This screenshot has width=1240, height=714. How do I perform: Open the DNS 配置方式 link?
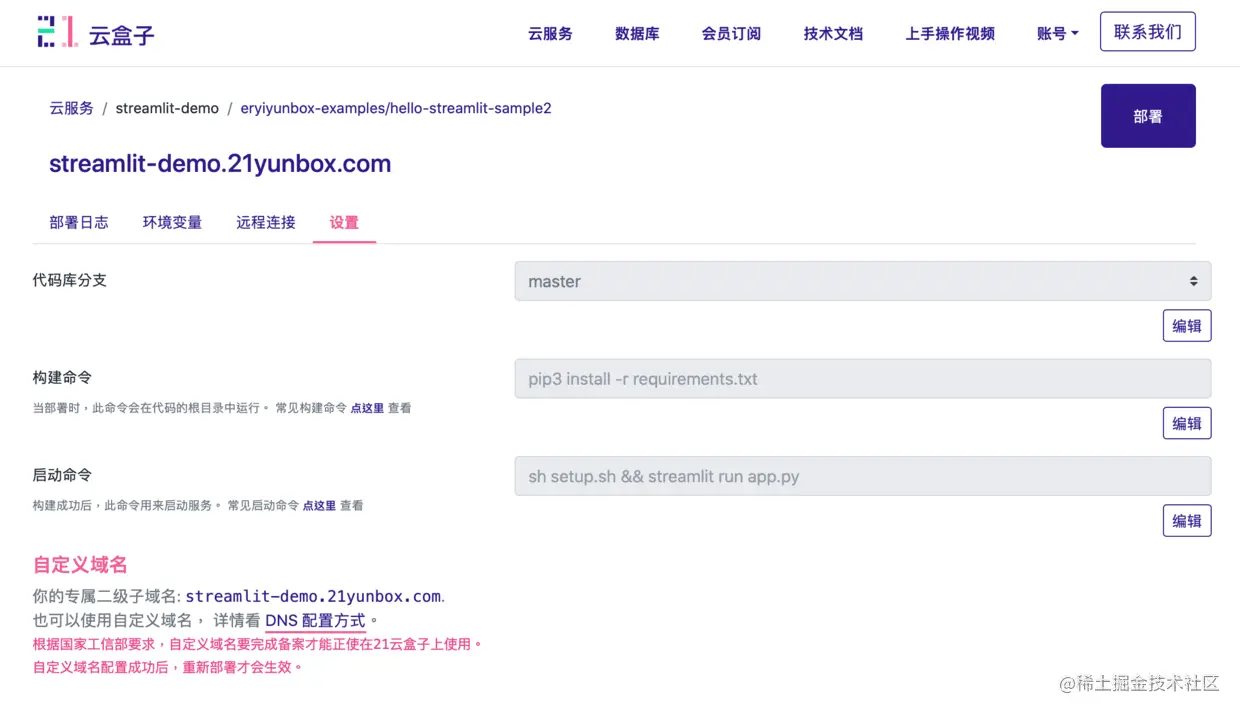[x=313, y=620]
